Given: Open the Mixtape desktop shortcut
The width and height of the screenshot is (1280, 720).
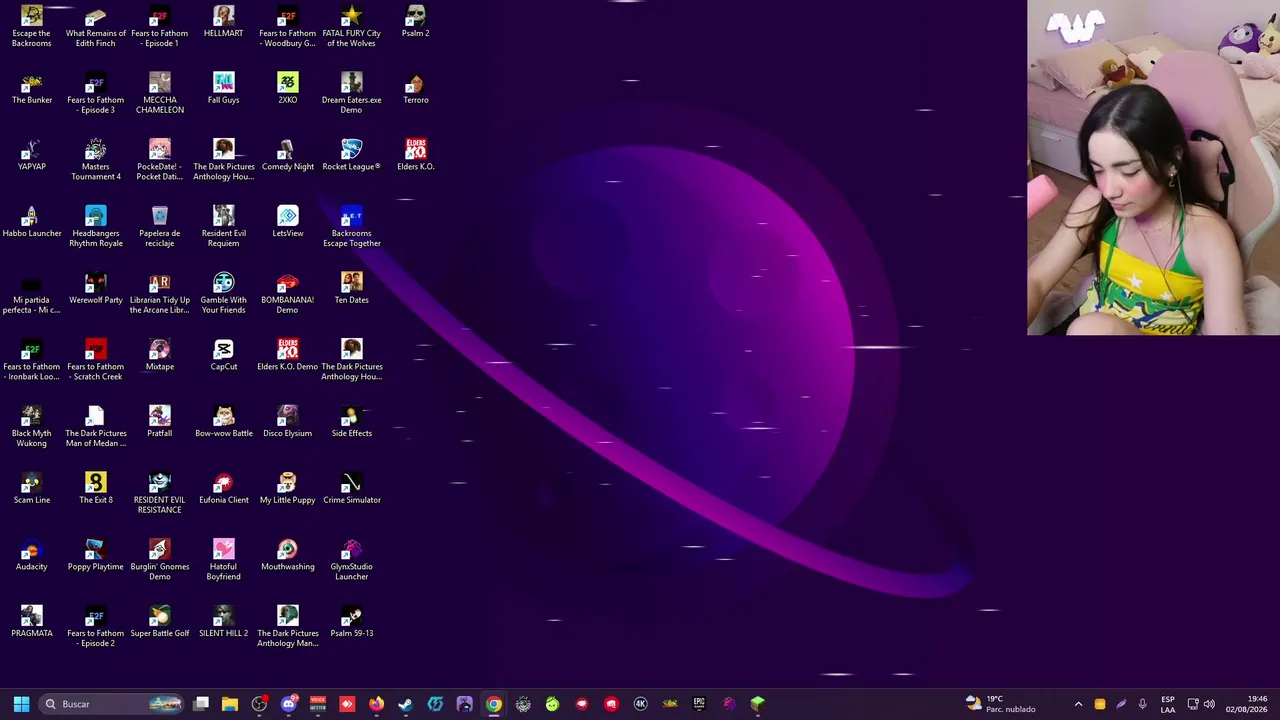Looking at the screenshot, I should click(160, 356).
